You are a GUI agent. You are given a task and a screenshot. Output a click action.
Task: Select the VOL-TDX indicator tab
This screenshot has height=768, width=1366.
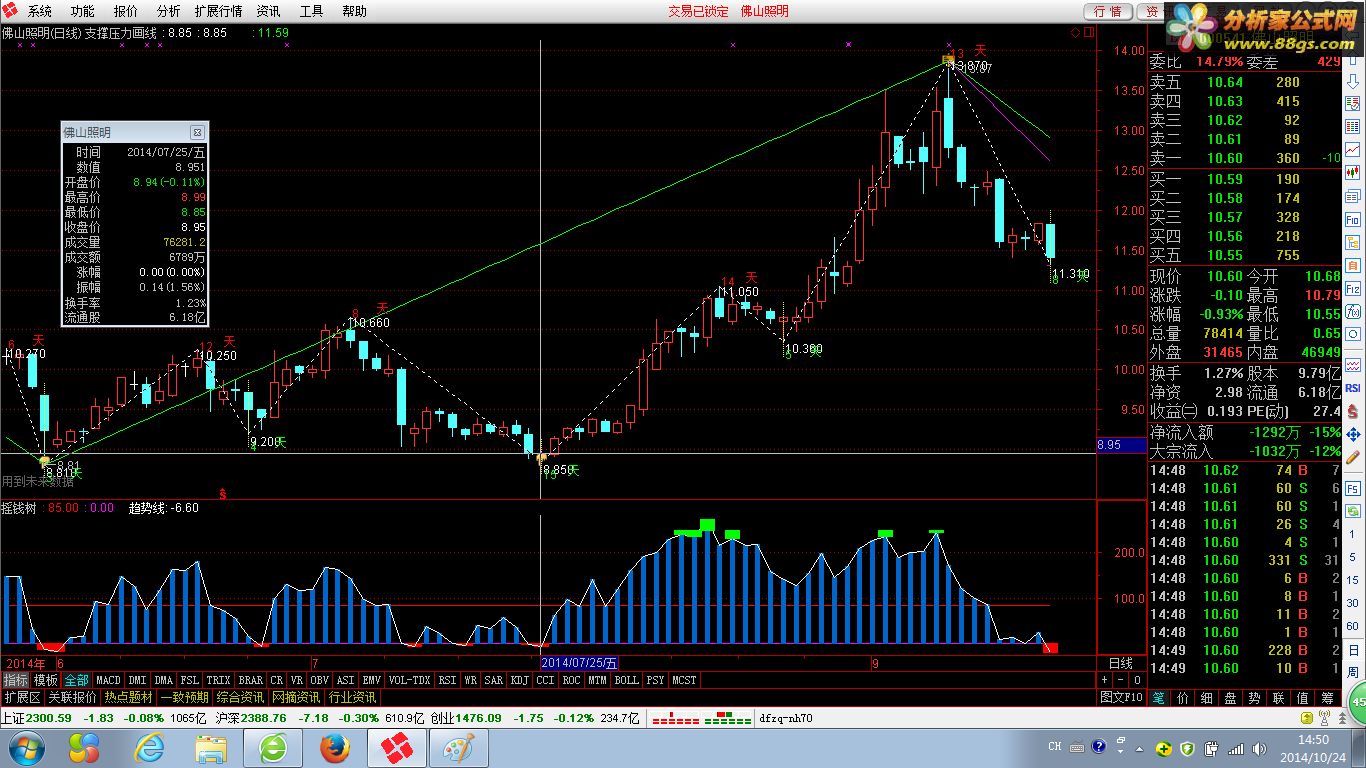pos(410,680)
